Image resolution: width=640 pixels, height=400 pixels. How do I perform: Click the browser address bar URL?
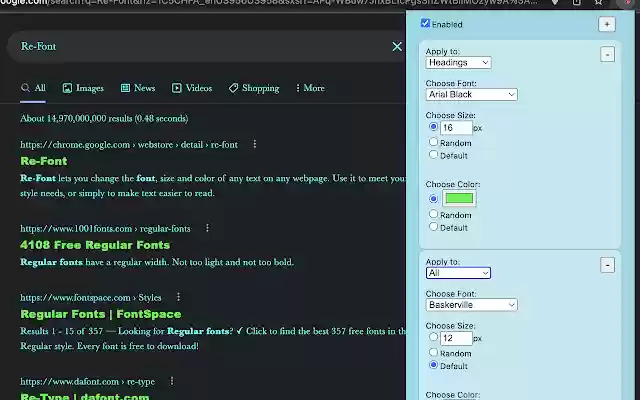click(269, 2)
